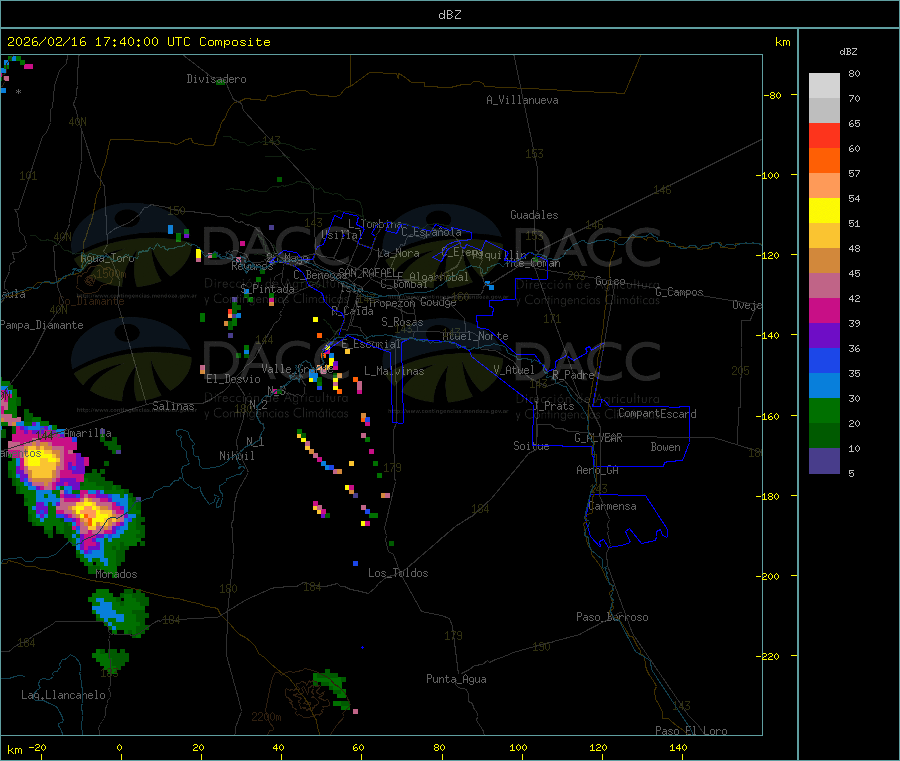Select the 'S_Pintada' place label
900x761 pixels.
(x=267, y=289)
